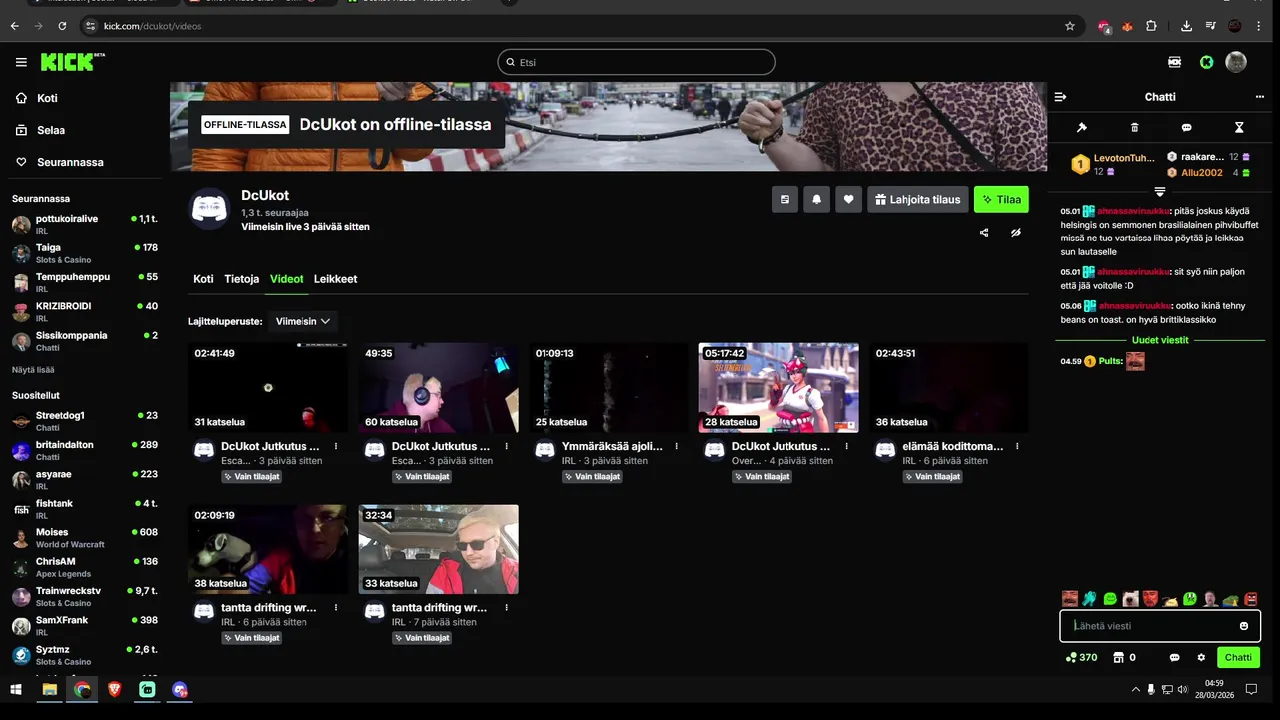
Task: Open the profile avatar menu
Action: coord(1236,62)
